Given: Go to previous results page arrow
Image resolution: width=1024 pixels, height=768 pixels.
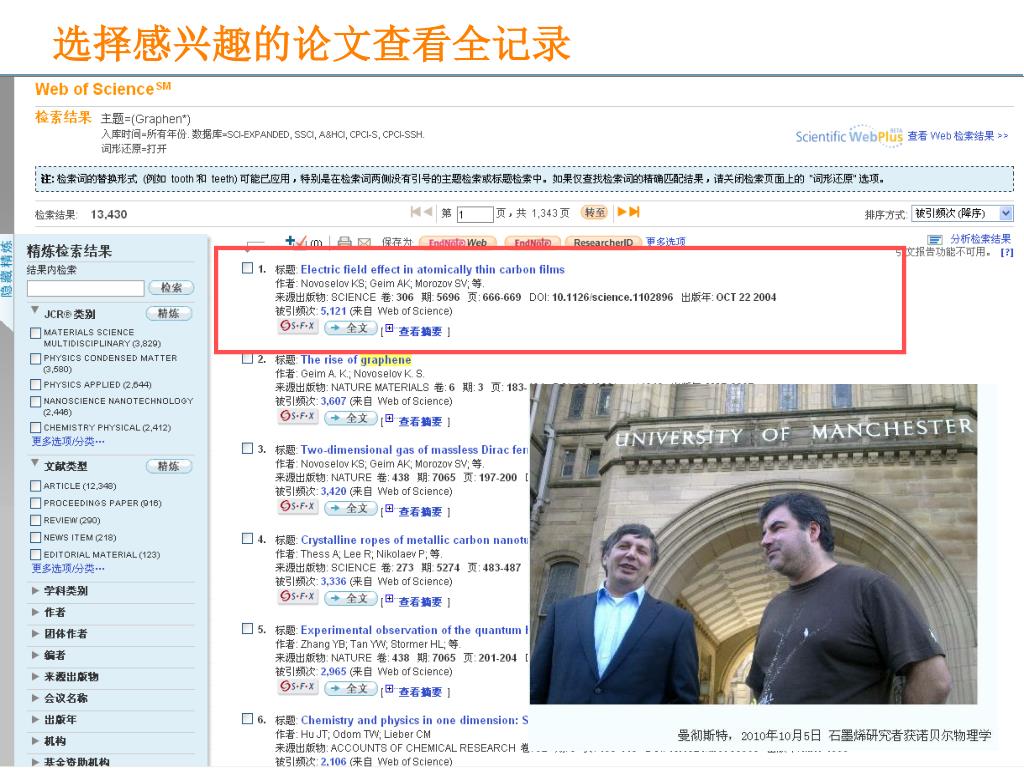Looking at the screenshot, I should pyautogui.click(x=428, y=212).
